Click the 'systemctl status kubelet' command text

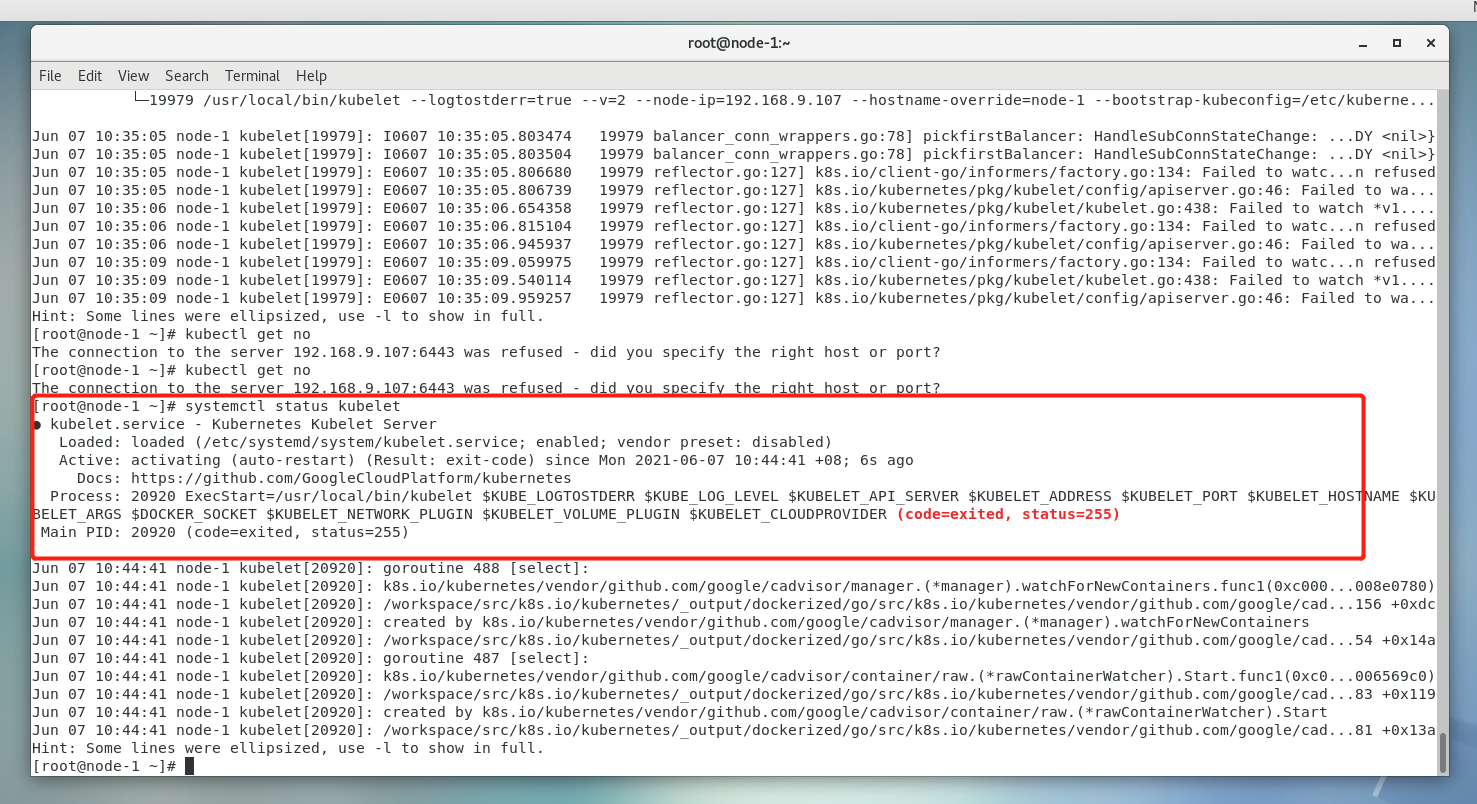tap(292, 406)
